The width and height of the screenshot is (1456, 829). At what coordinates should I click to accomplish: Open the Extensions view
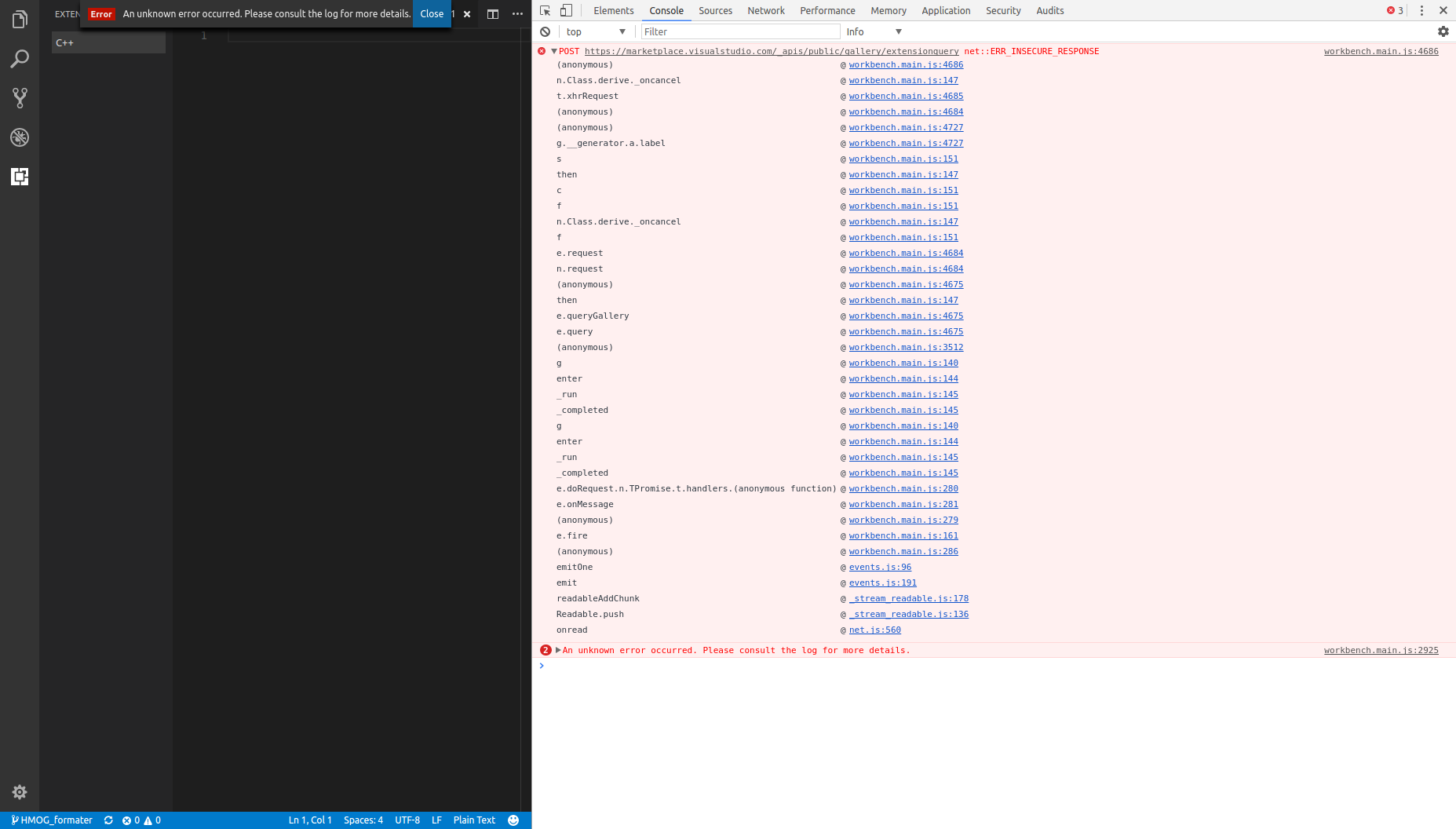tap(20, 177)
